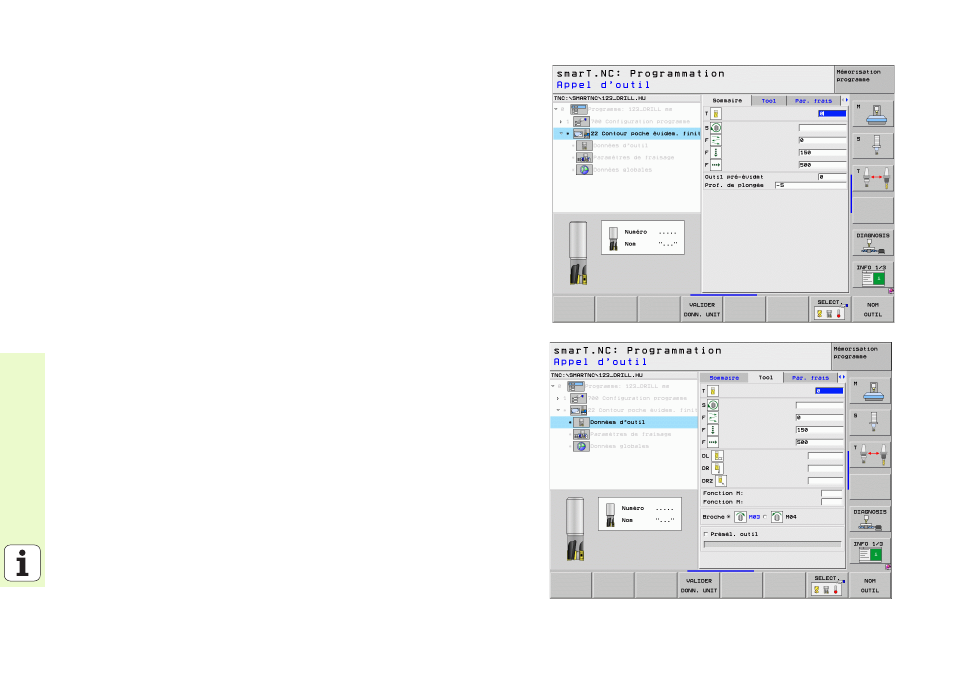Viewport: 954px width, 673px height.
Task: Click the program icon in upper screen tree
Action: (579, 110)
